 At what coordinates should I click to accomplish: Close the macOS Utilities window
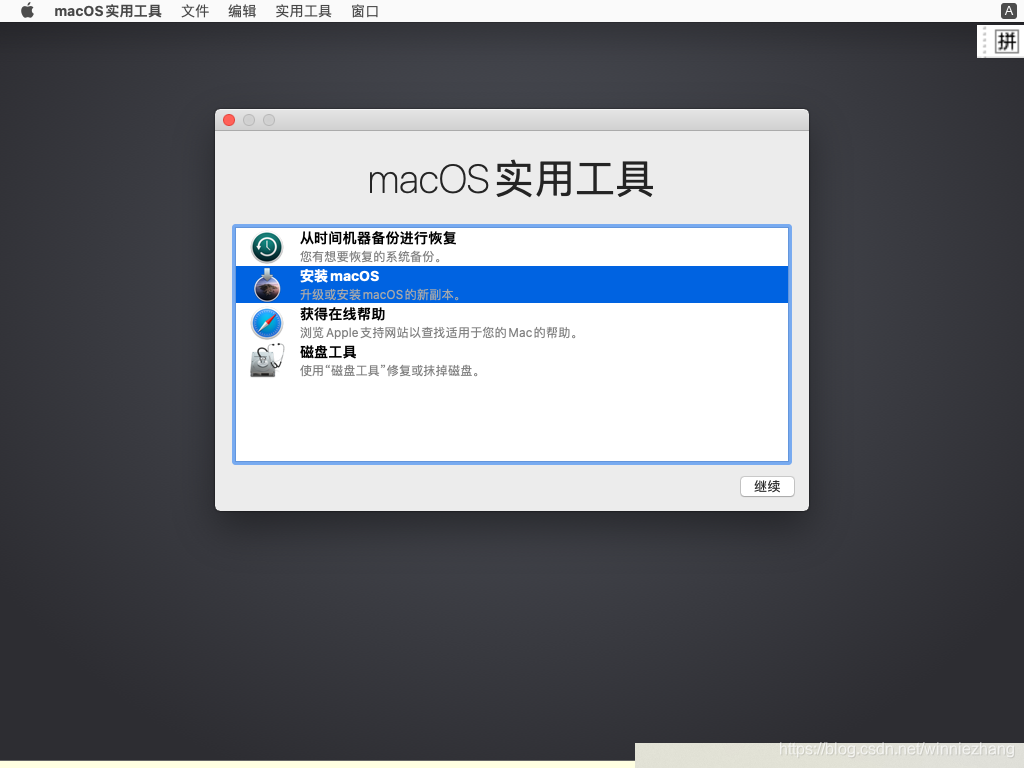coord(229,120)
